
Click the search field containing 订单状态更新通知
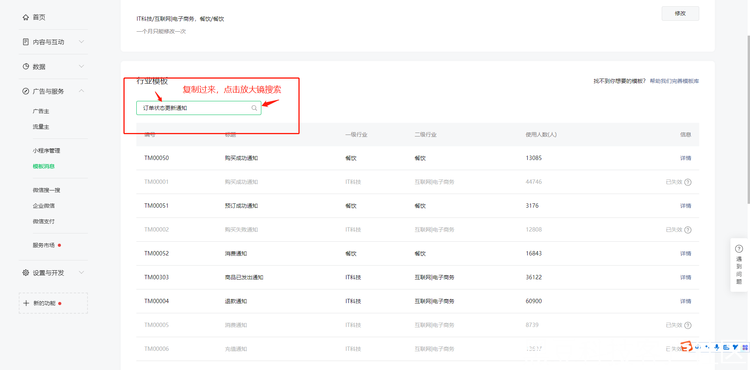tap(199, 109)
